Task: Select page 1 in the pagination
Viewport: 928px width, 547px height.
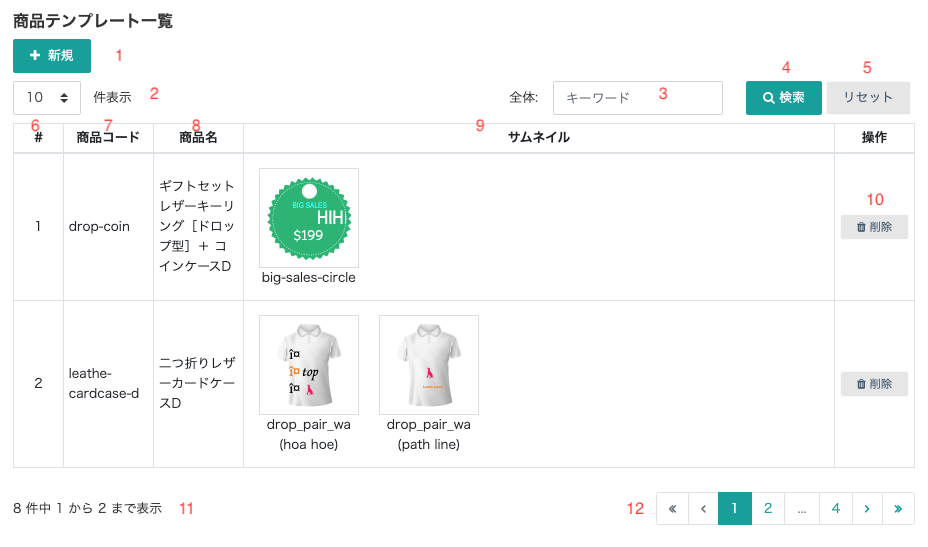Action: coord(734,509)
